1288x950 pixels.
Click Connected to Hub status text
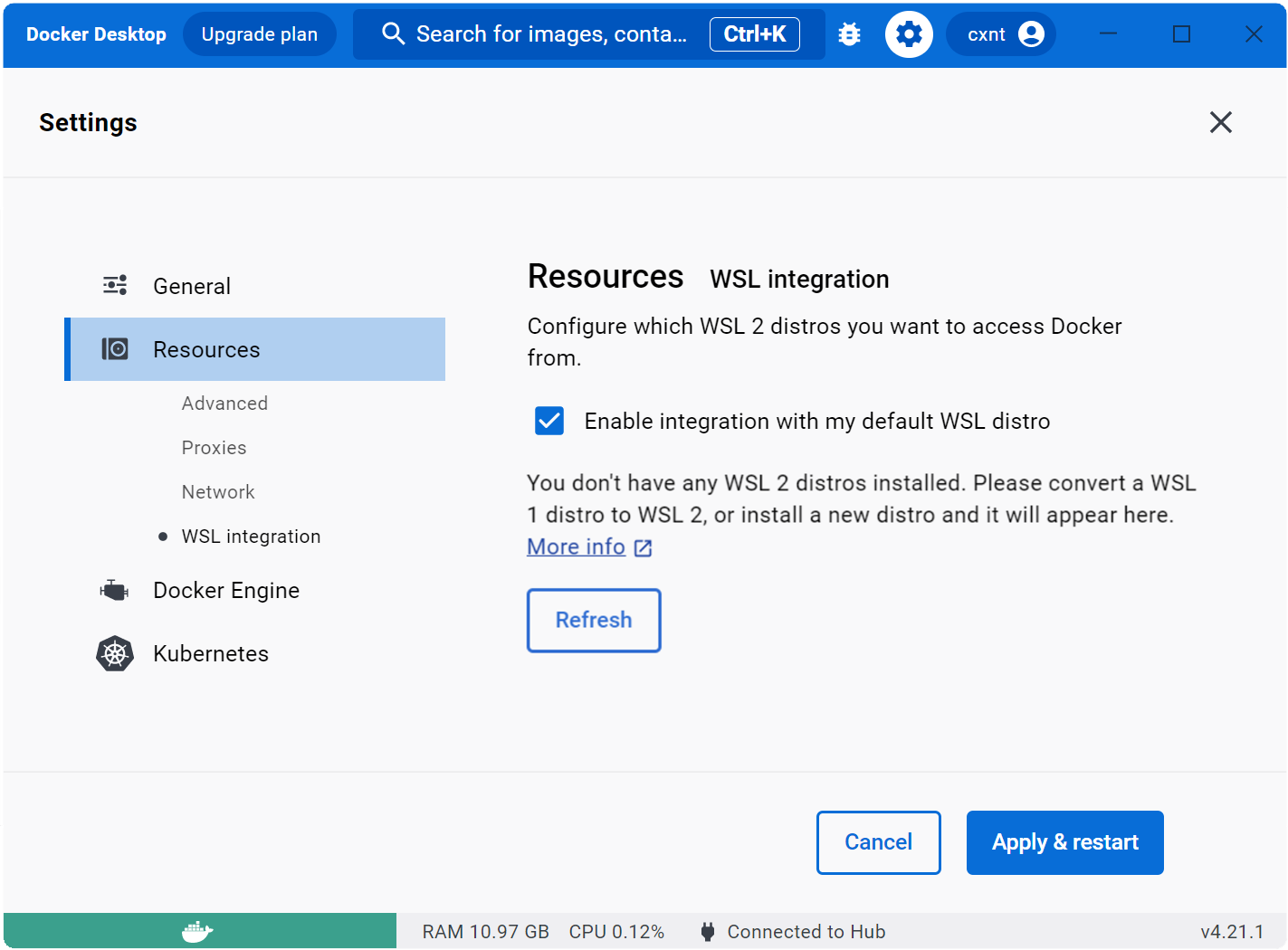[x=806, y=932]
